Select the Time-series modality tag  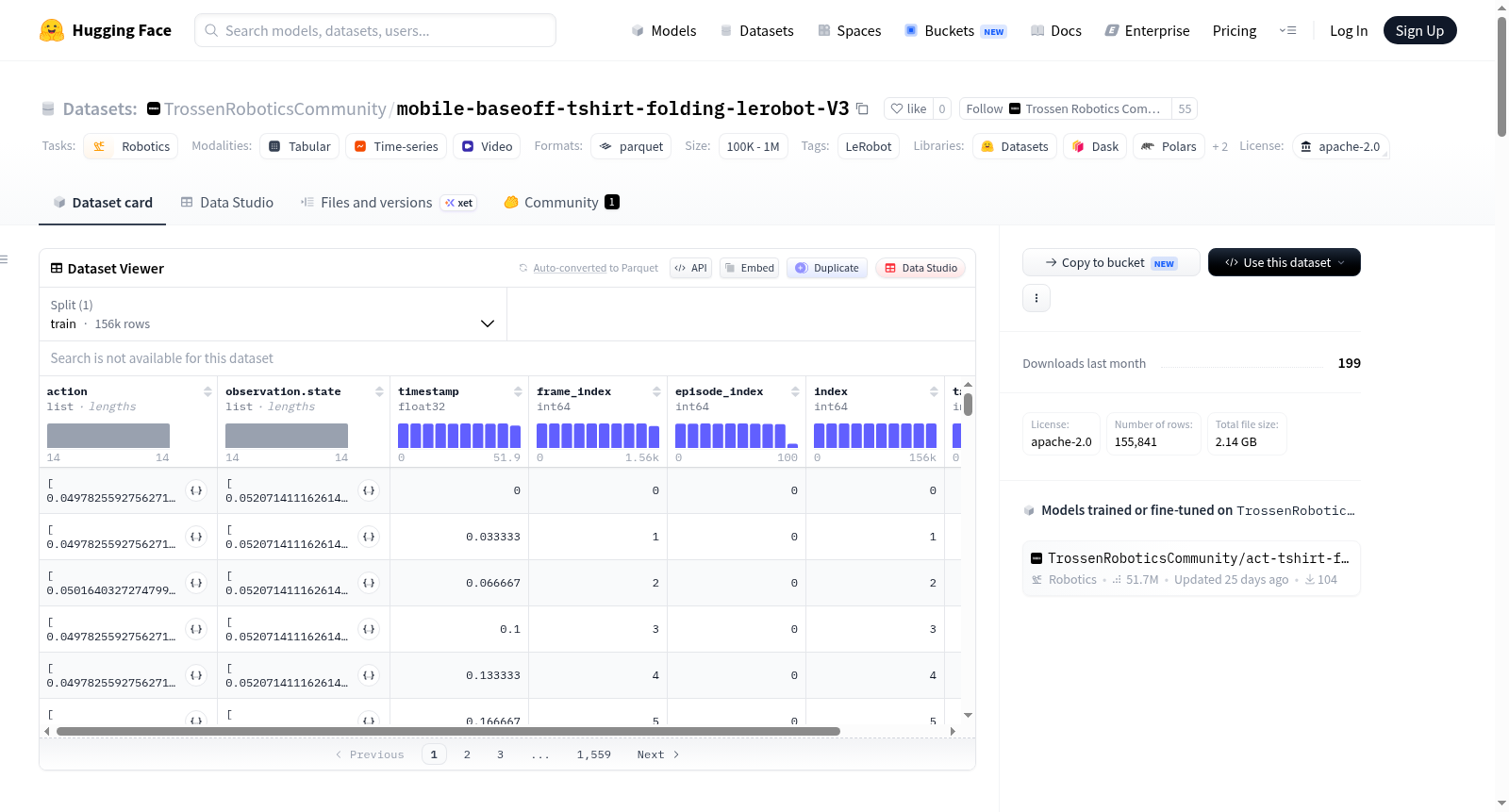tap(396, 146)
